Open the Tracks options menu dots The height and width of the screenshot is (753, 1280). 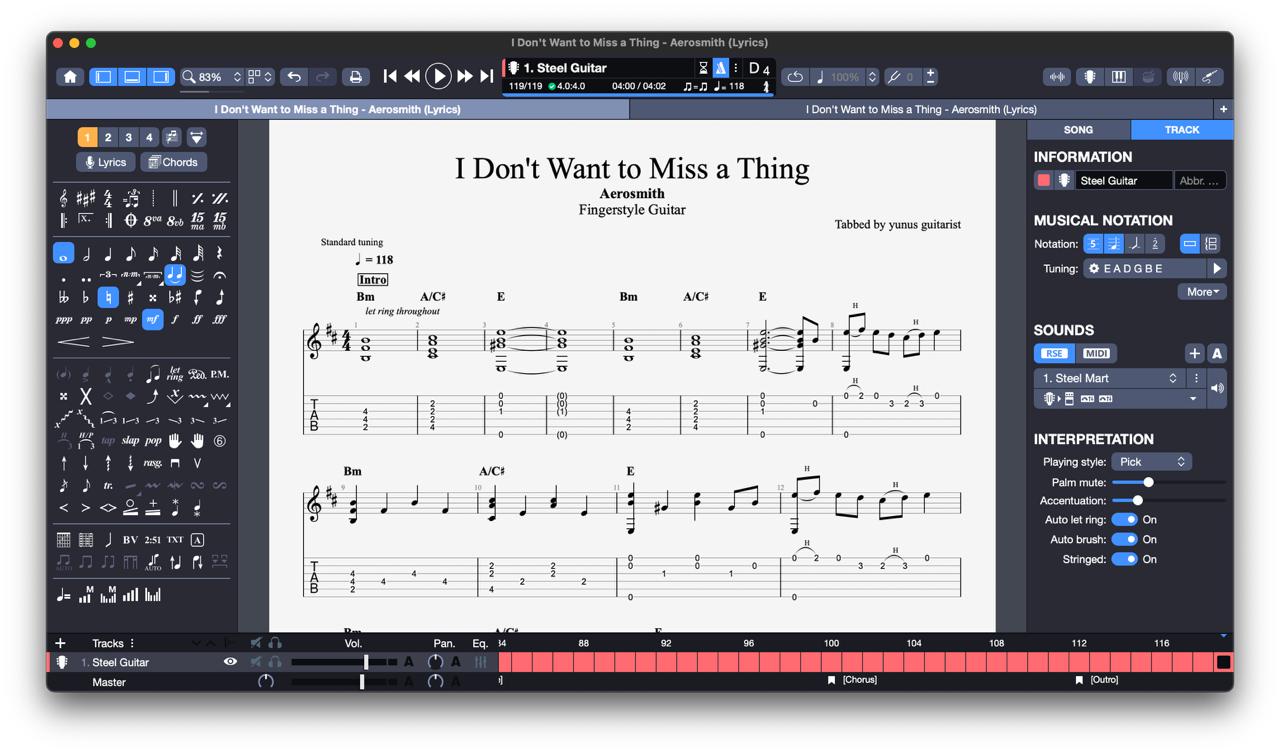132,643
